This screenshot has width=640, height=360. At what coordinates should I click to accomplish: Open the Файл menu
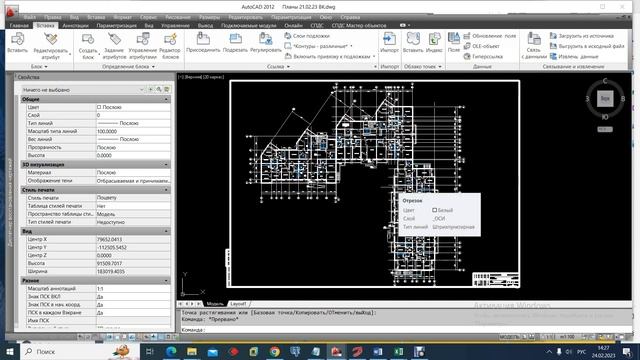coord(29,17)
